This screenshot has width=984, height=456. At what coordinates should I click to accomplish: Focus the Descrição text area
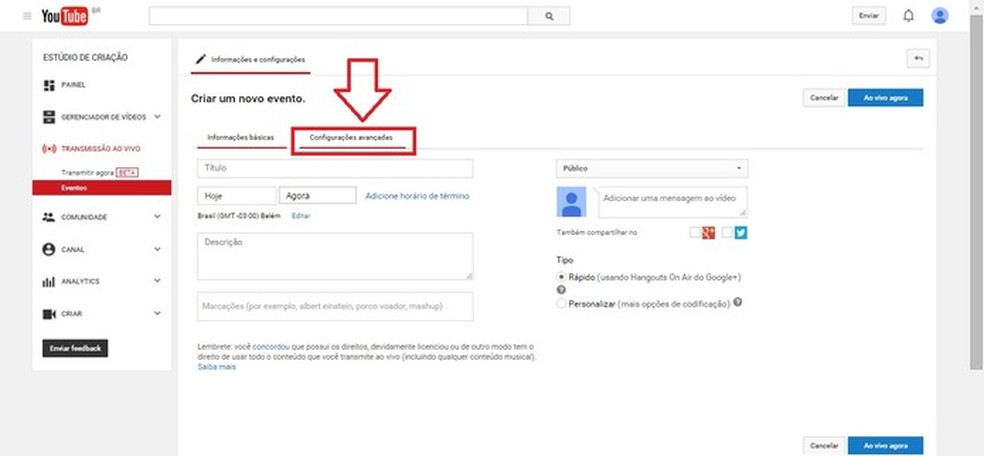coord(335,257)
